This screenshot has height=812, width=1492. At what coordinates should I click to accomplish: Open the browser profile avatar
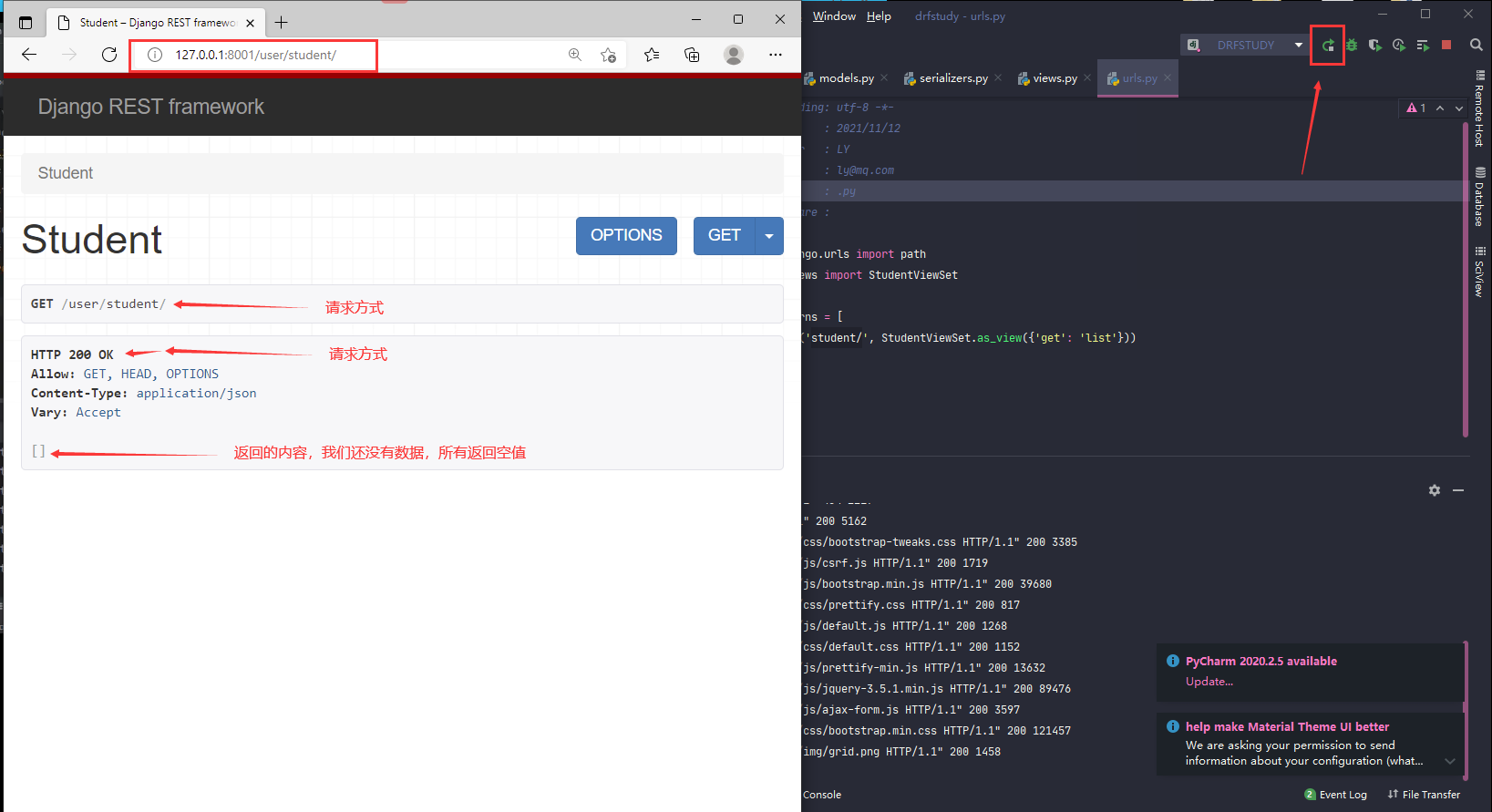pos(734,55)
